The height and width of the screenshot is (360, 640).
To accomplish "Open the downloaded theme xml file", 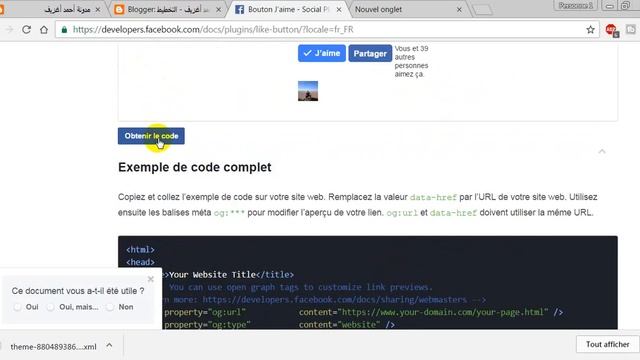I will point(53,347).
